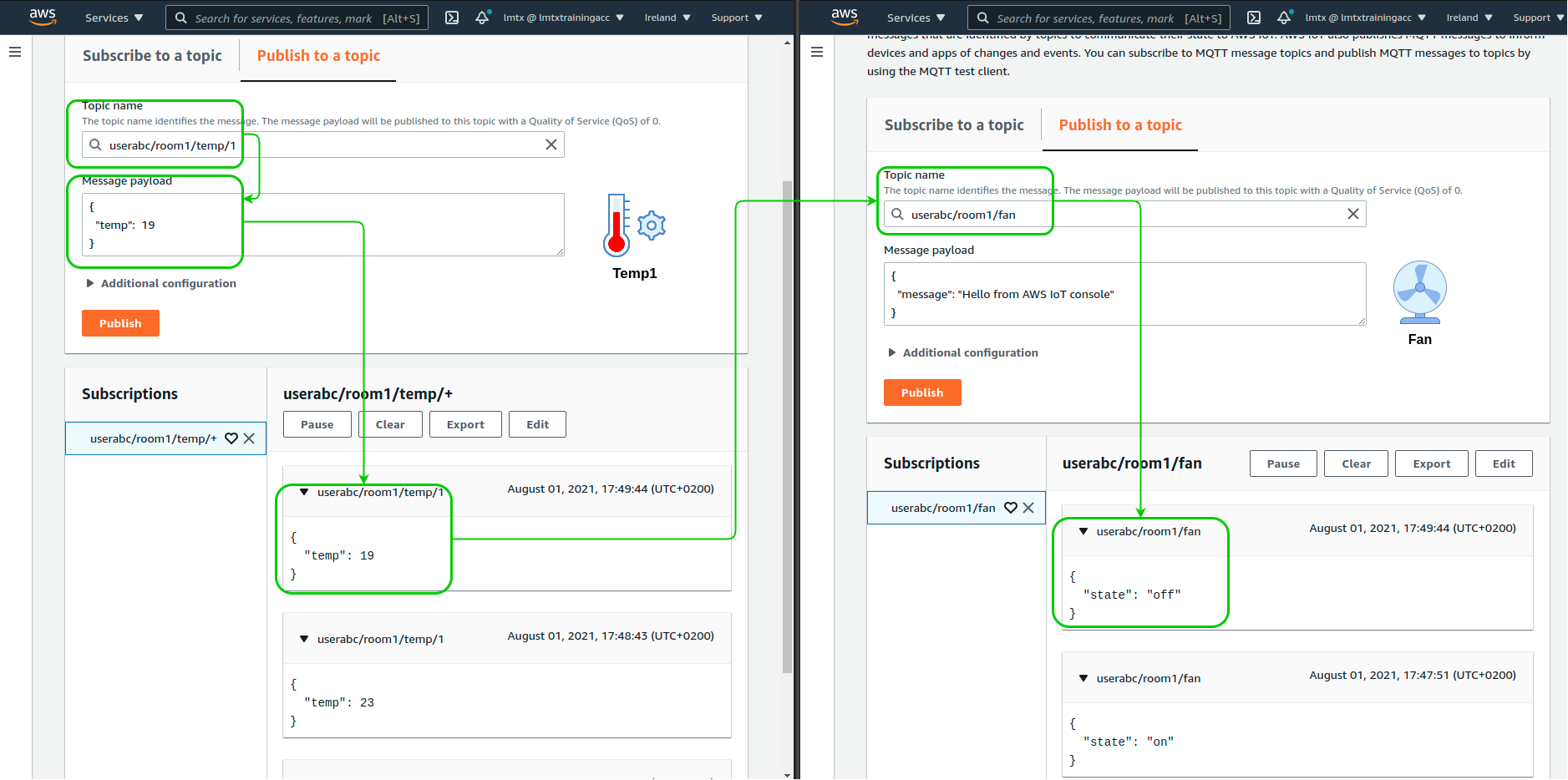Click message payload box with temp 19
Screen dimensions: 1568x780
tap(323, 225)
